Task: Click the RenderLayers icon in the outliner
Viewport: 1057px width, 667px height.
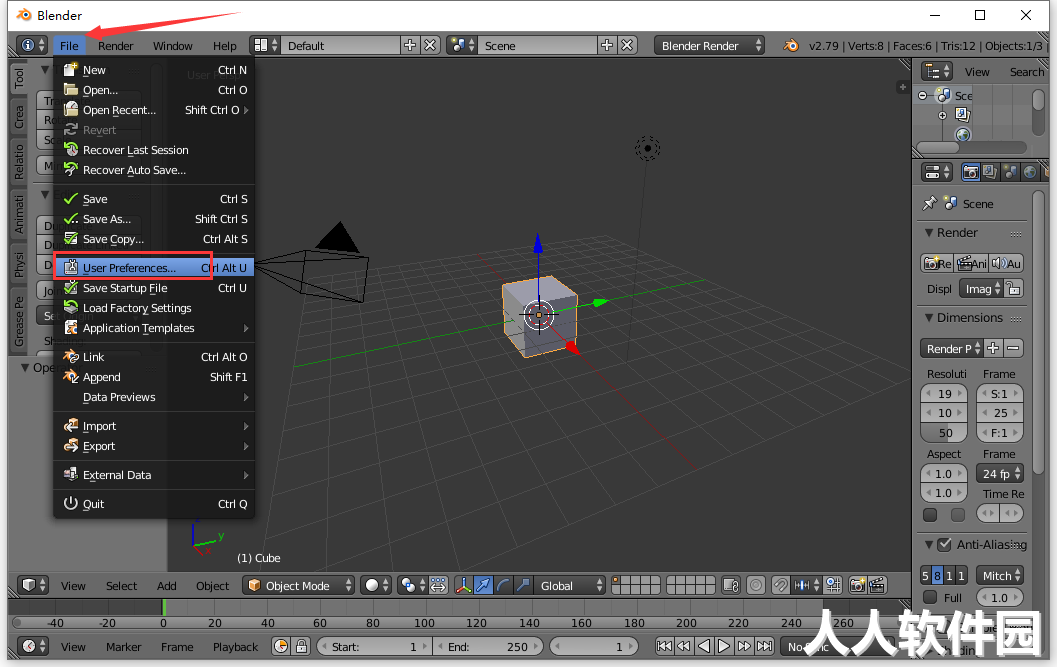Action: (963, 115)
